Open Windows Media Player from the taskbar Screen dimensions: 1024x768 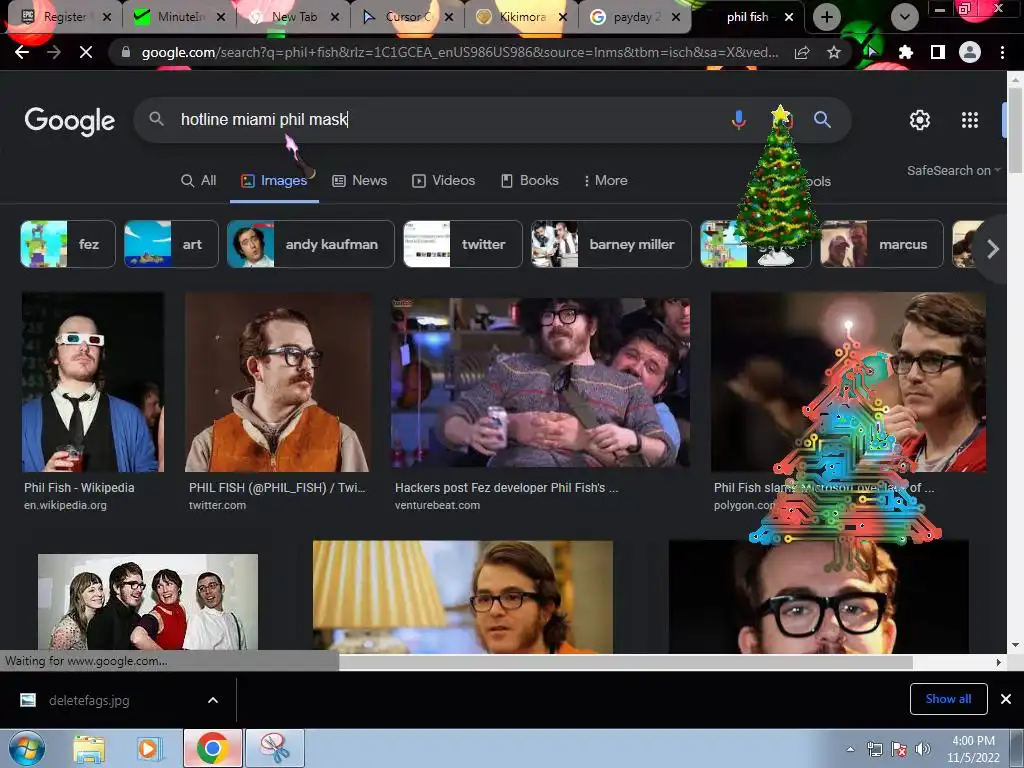(x=149, y=748)
